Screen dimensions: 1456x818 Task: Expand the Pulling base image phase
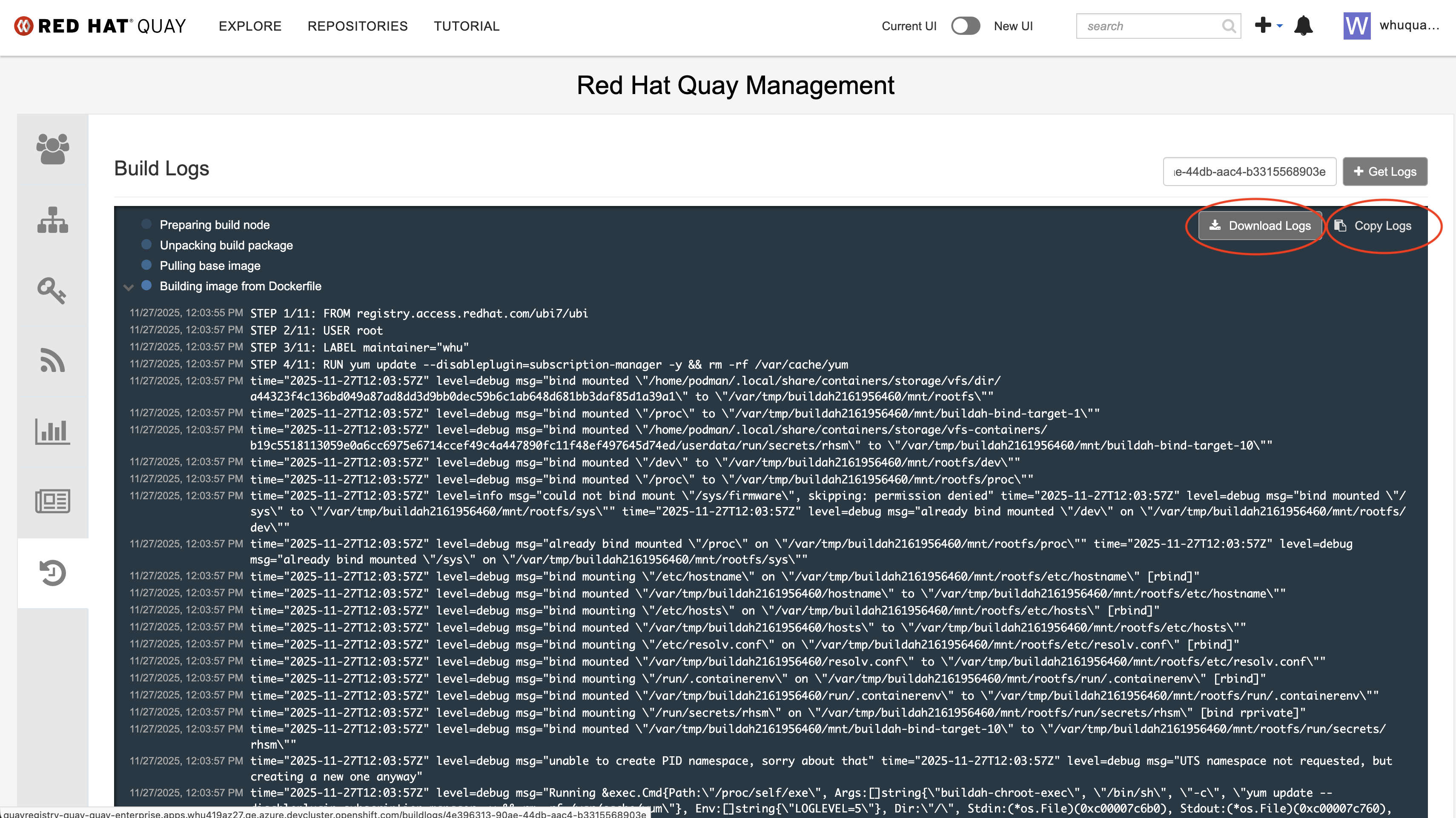click(210, 266)
